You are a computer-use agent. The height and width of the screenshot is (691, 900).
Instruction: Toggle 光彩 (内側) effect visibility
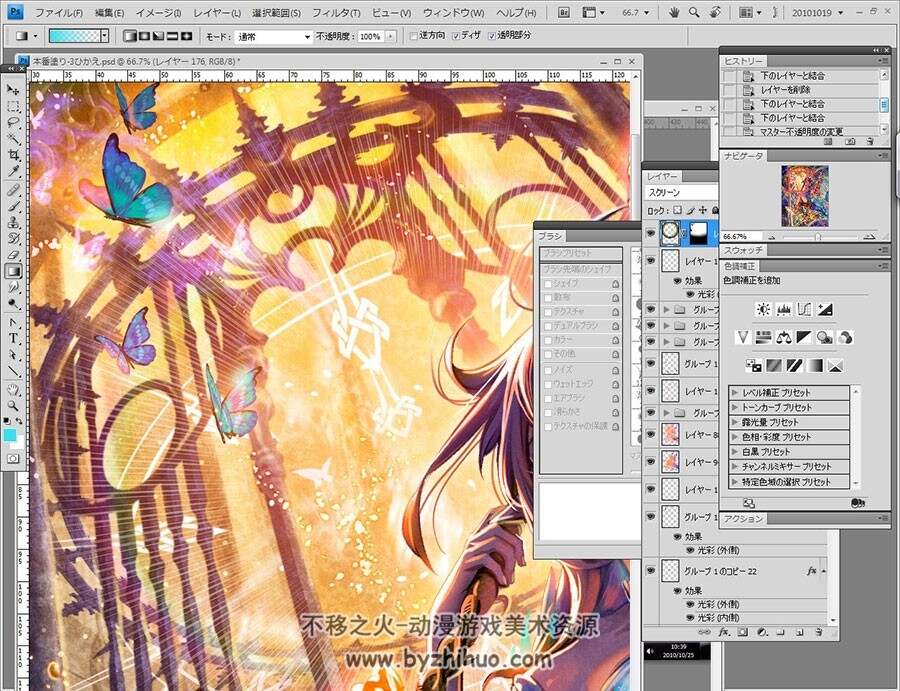[690, 618]
